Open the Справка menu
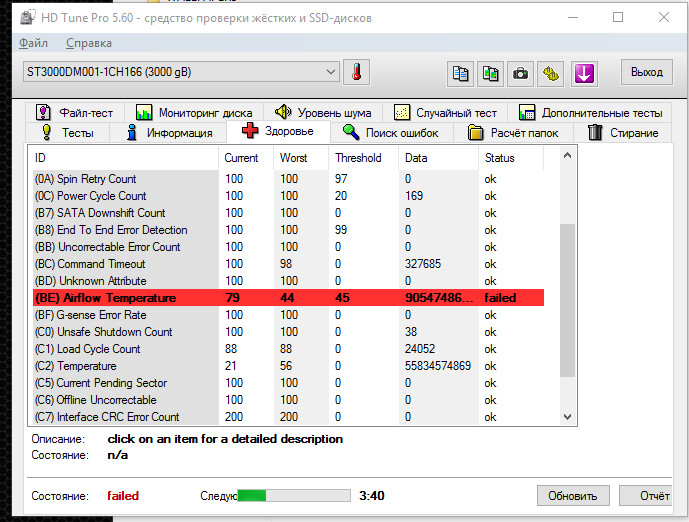Screen dimensions: 689x522 point(89,43)
